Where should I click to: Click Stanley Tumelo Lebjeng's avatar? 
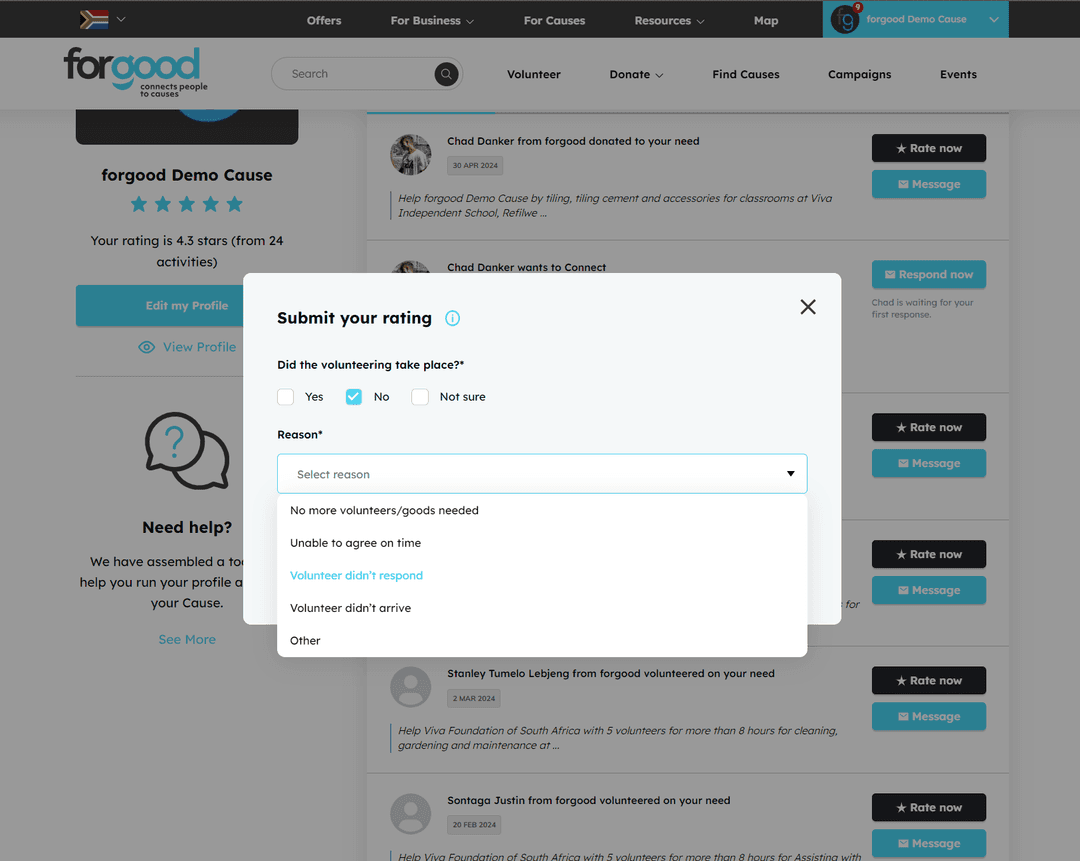coord(410,687)
